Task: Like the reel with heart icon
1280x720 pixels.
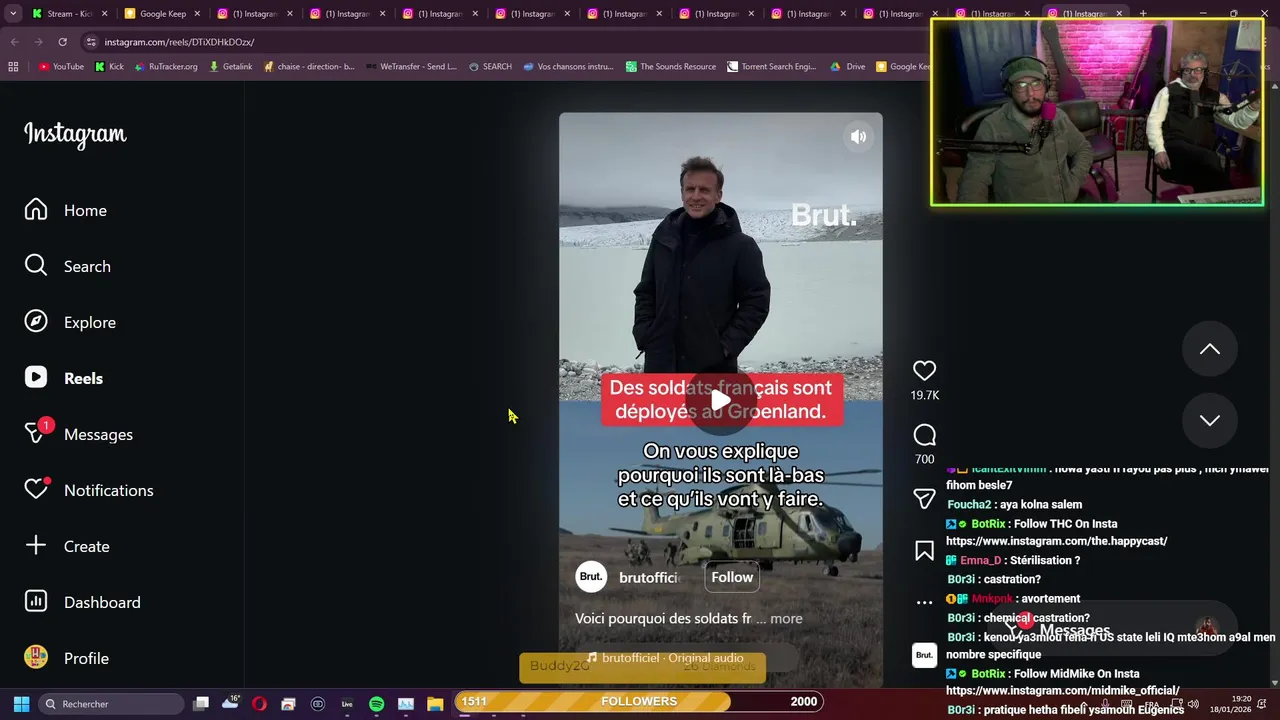Action: click(924, 371)
